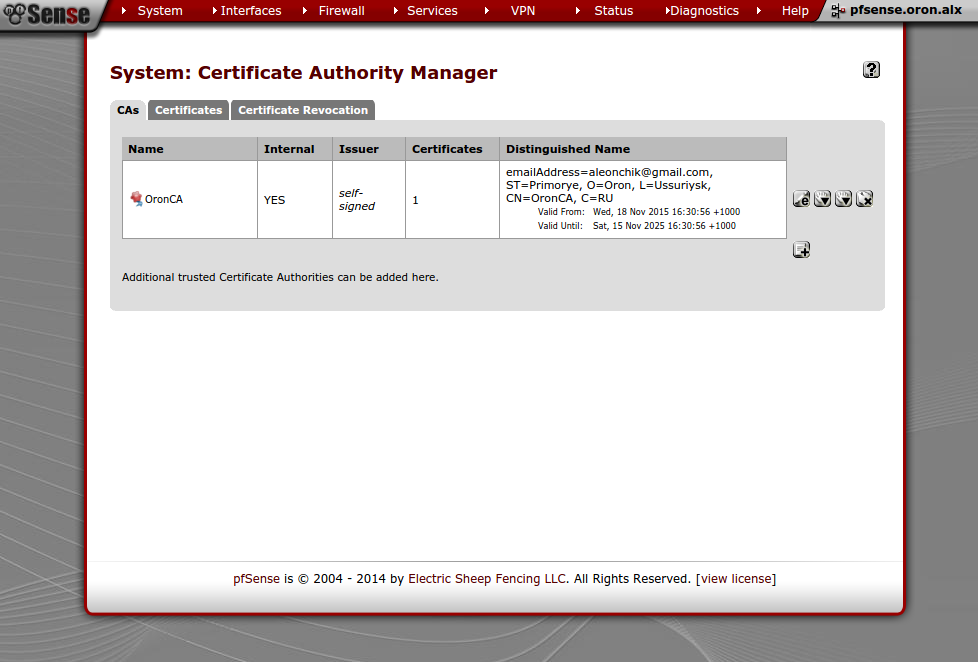
Task: Open the System menu
Action: point(160,11)
